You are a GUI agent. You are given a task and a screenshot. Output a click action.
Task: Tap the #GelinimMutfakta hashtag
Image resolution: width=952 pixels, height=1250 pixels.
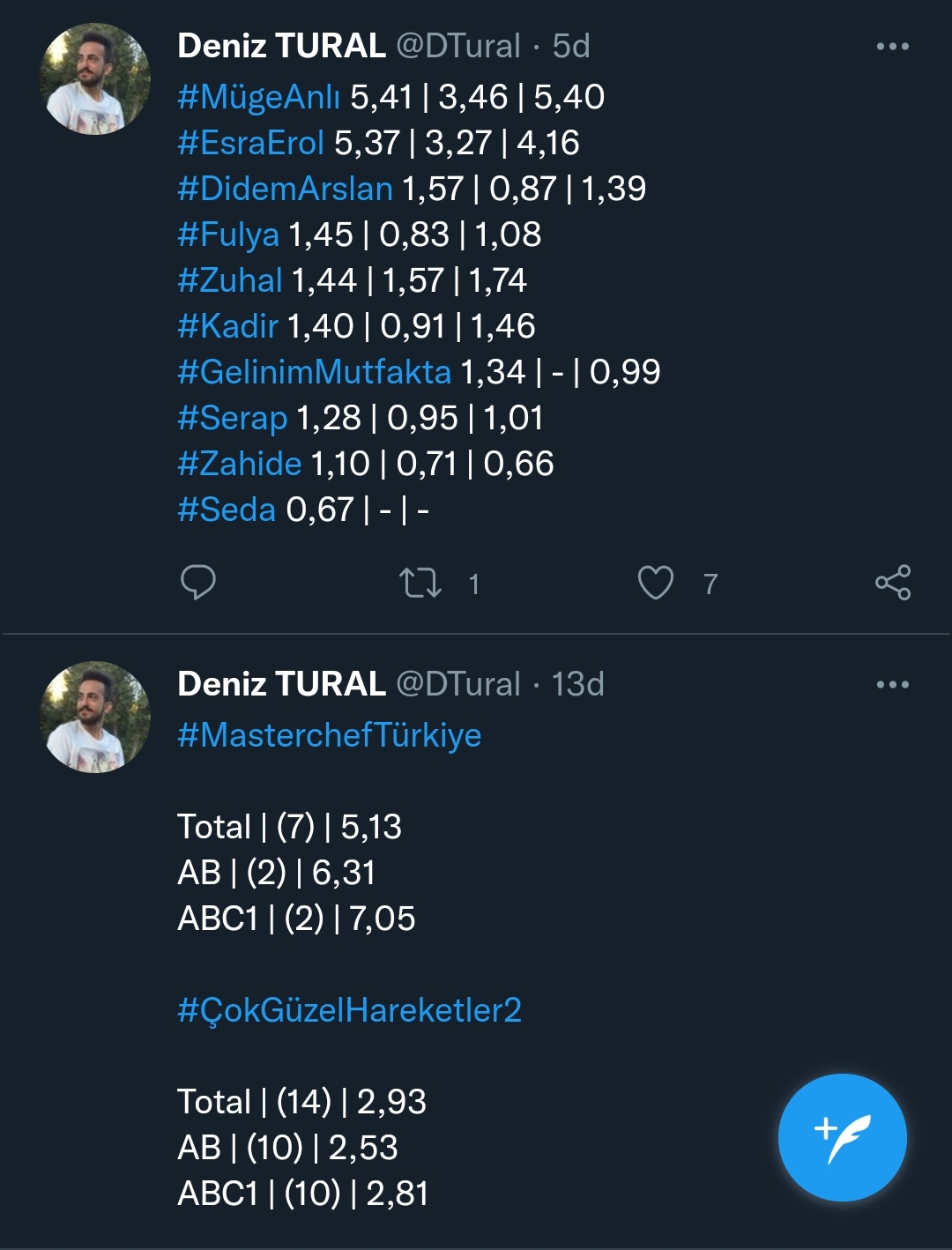(314, 372)
